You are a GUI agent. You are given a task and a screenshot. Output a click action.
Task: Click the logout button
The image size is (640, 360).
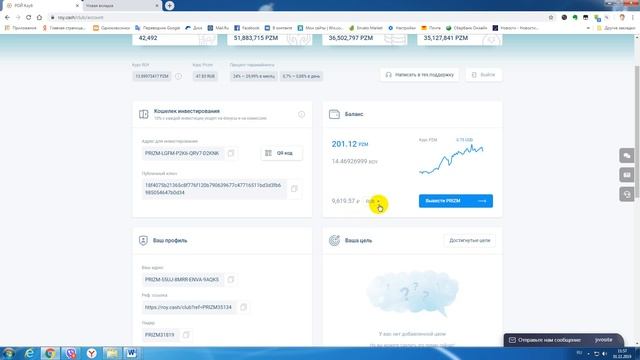[x=484, y=75]
